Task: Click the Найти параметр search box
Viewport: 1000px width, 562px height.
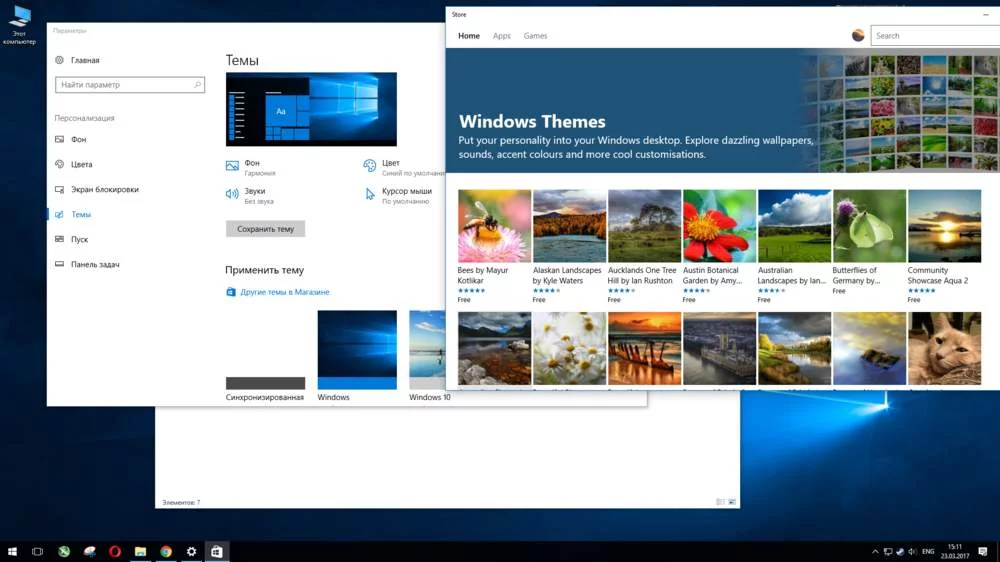Action: point(130,85)
